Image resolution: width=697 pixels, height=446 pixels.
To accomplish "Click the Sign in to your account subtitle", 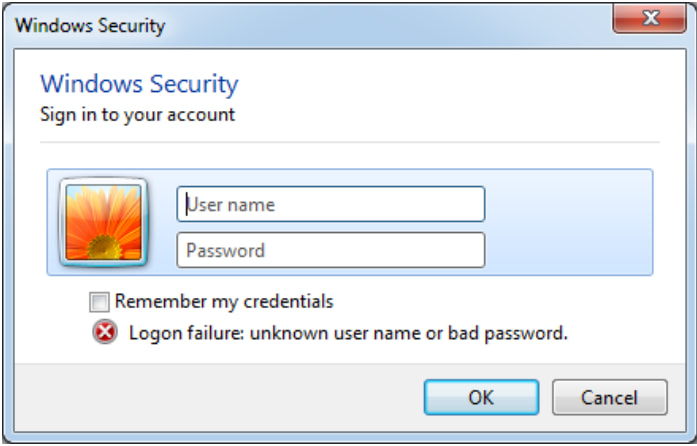I will coord(137,114).
